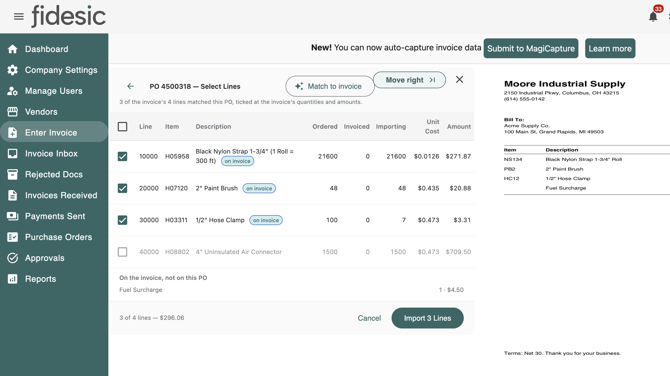This screenshot has width=670, height=376.
Task: Click the Invoice Inbox icon
Action: click(x=12, y=153)
